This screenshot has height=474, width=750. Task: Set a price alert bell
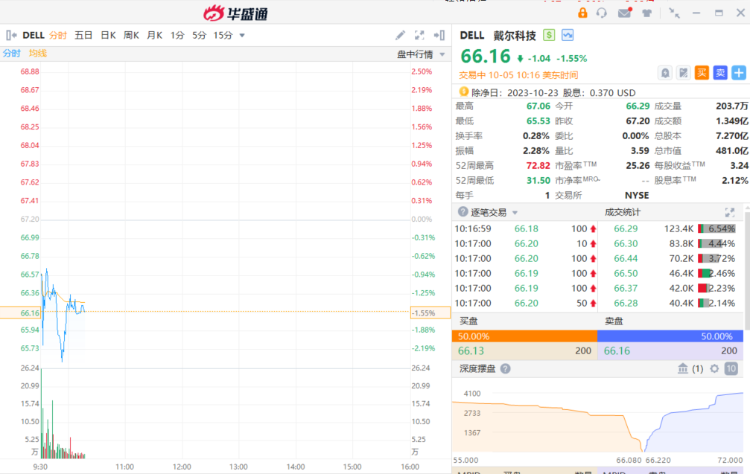click(x=665, y=73)
